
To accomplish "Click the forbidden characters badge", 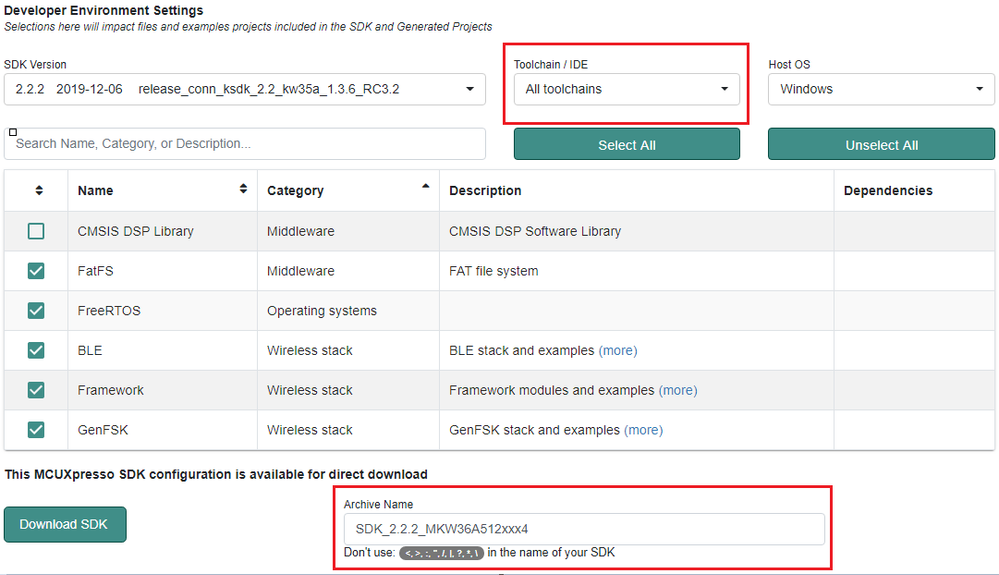I will click(442, 553).
